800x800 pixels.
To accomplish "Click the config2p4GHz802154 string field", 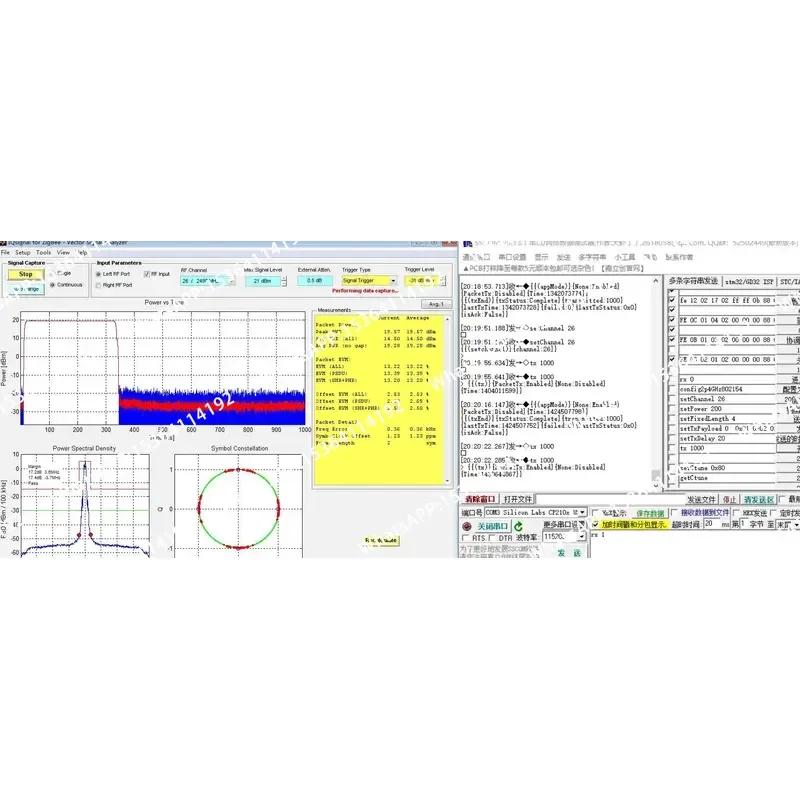I will click(727, 389).
